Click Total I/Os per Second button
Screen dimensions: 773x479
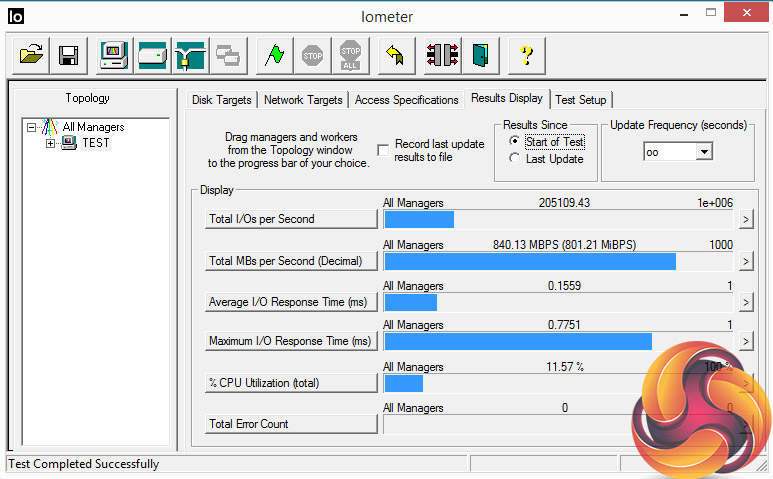coord(291,219)
